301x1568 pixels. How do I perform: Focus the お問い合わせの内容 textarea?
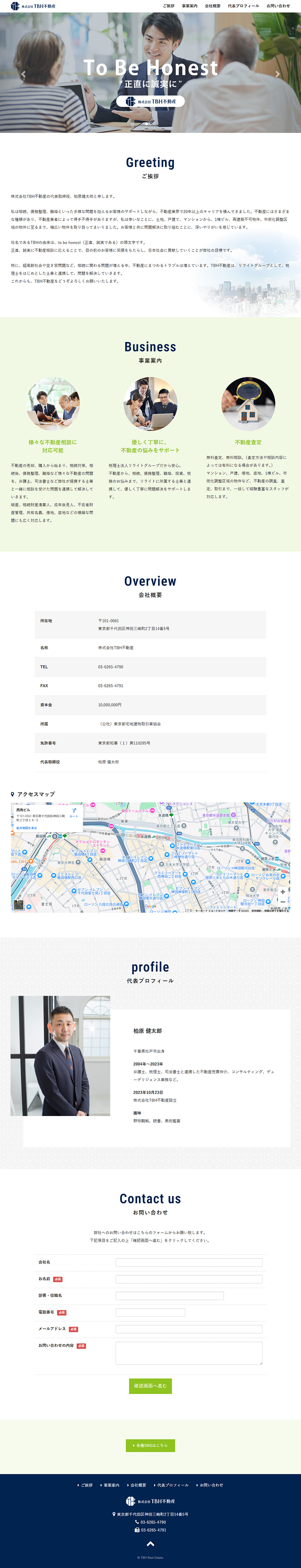189,1353
